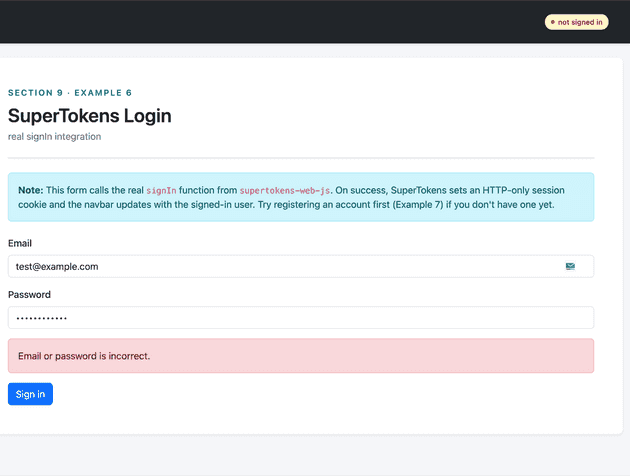The width and height of the screenshot is (630, 476).
Task: Focus the Email input field
Action: tap(301, 266)
